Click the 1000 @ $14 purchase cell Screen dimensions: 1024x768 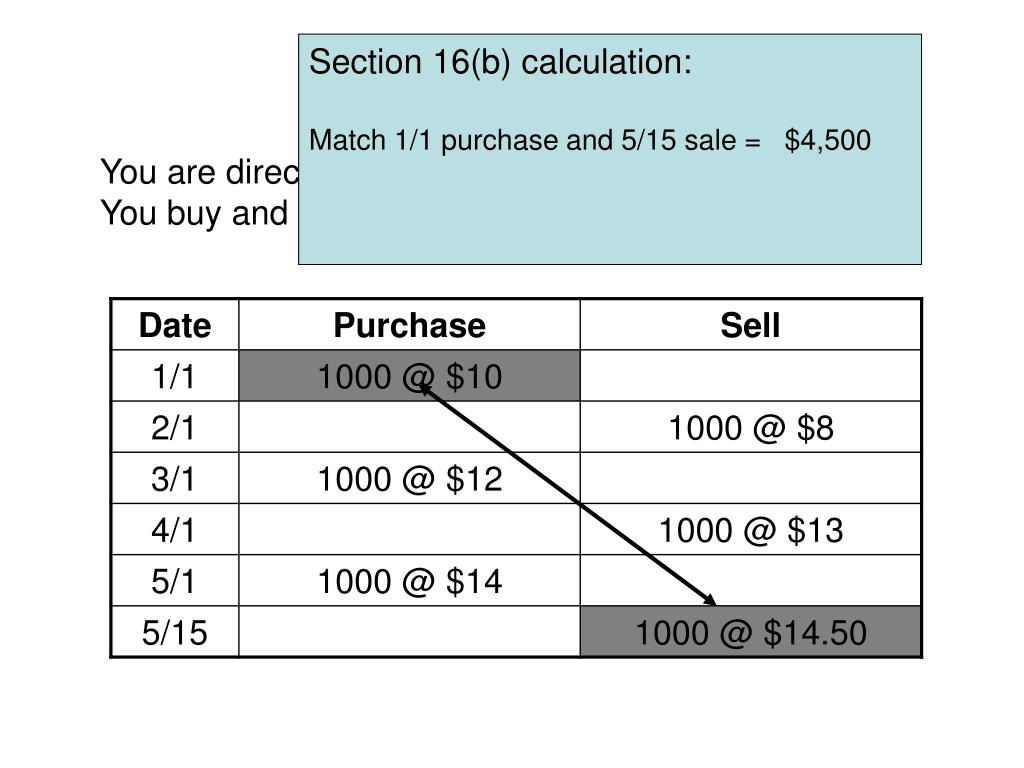(409, 581)
